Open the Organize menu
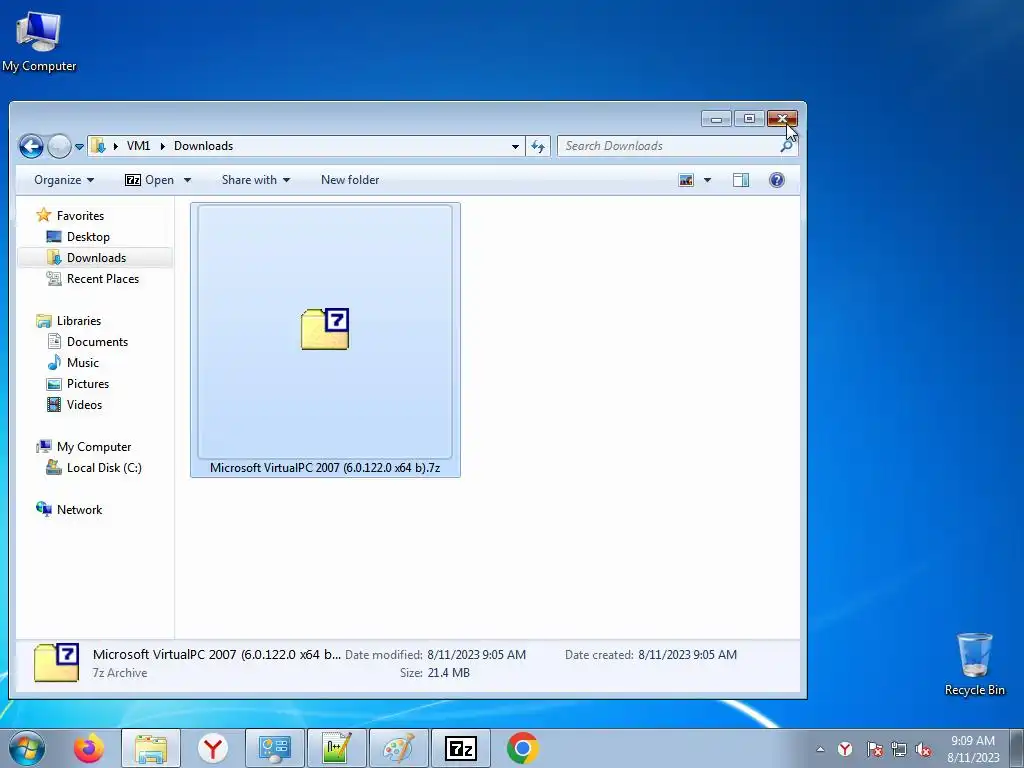1024x768 pixels. click(64, 180)
